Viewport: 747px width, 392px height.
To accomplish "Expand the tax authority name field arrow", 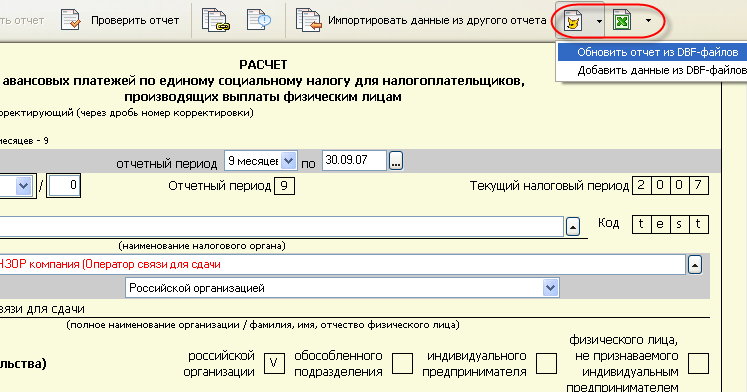I will [x=573, y=227].
